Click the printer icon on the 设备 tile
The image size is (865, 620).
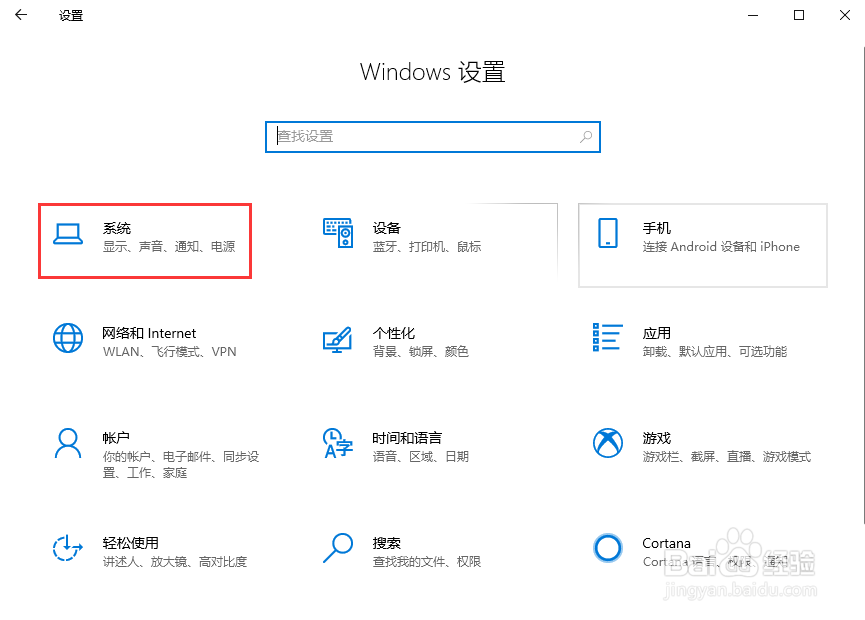pos(337,231)
